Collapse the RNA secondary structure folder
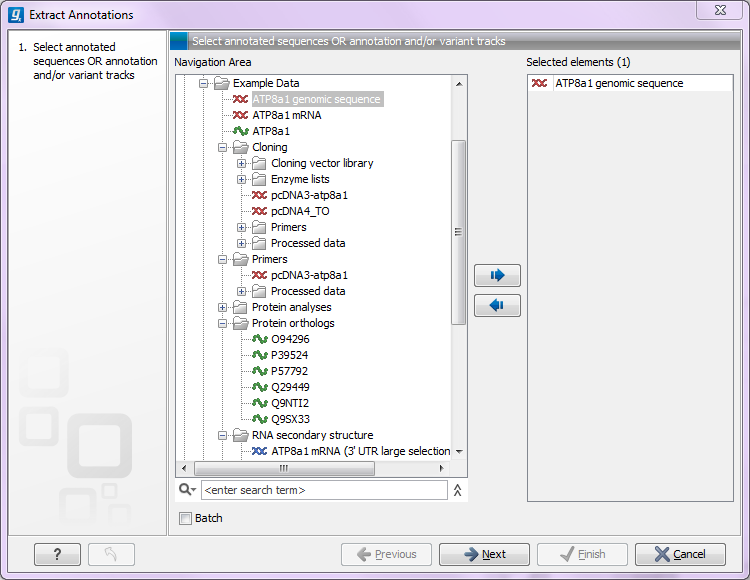The image size is (750, 580). (222, 435)
